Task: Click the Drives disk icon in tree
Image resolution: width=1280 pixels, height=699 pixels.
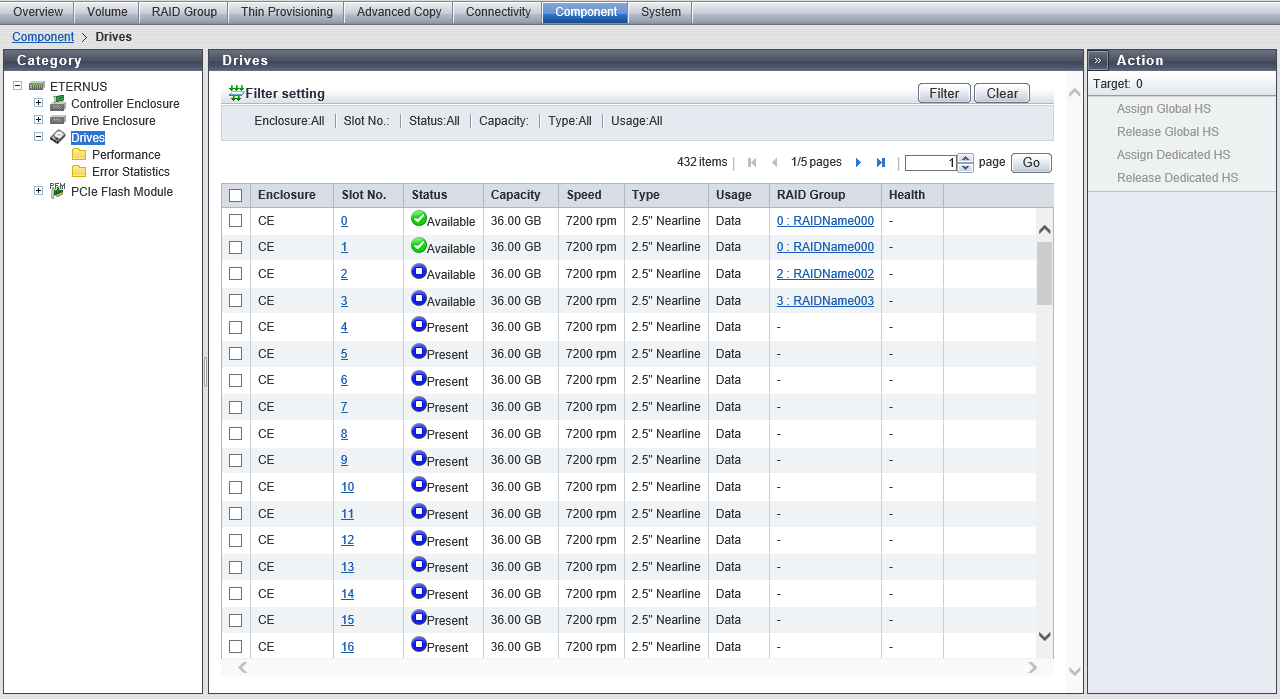Action: click(58, 137)
